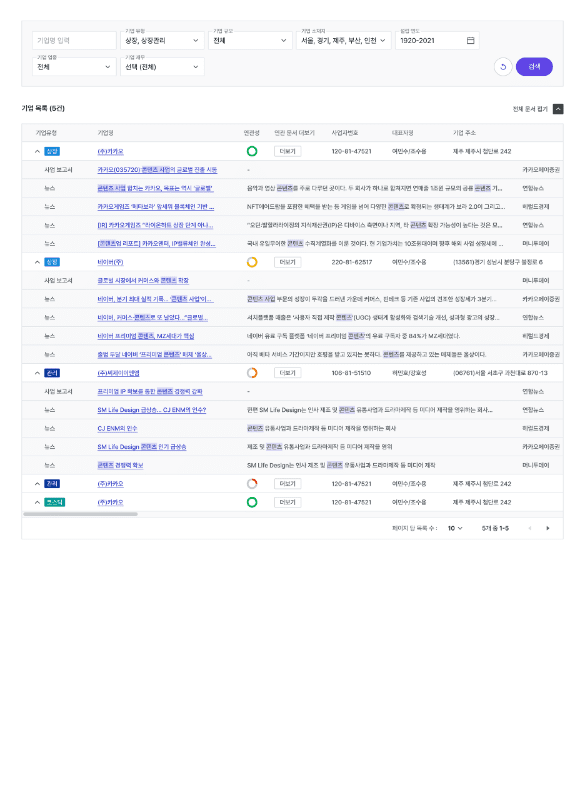Screen dimensions: 585x800
Task: Open the company link in the 106-81-51510 row
Action: [118, 373]
